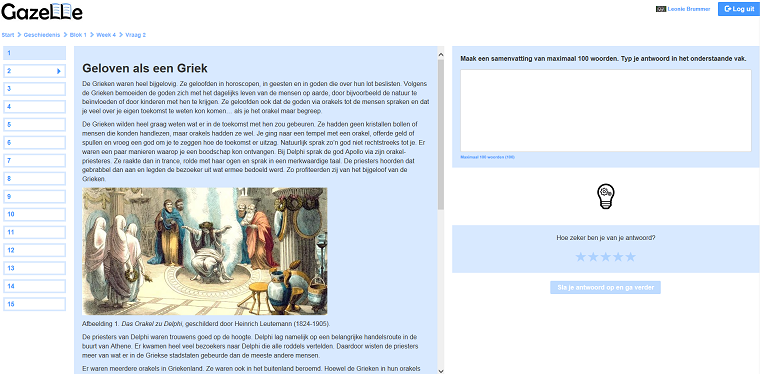Viewport: 760px width, 374px height.
Task: Select question 8 in sidebar
Action: pyautogui.click(x=34, y=179)
